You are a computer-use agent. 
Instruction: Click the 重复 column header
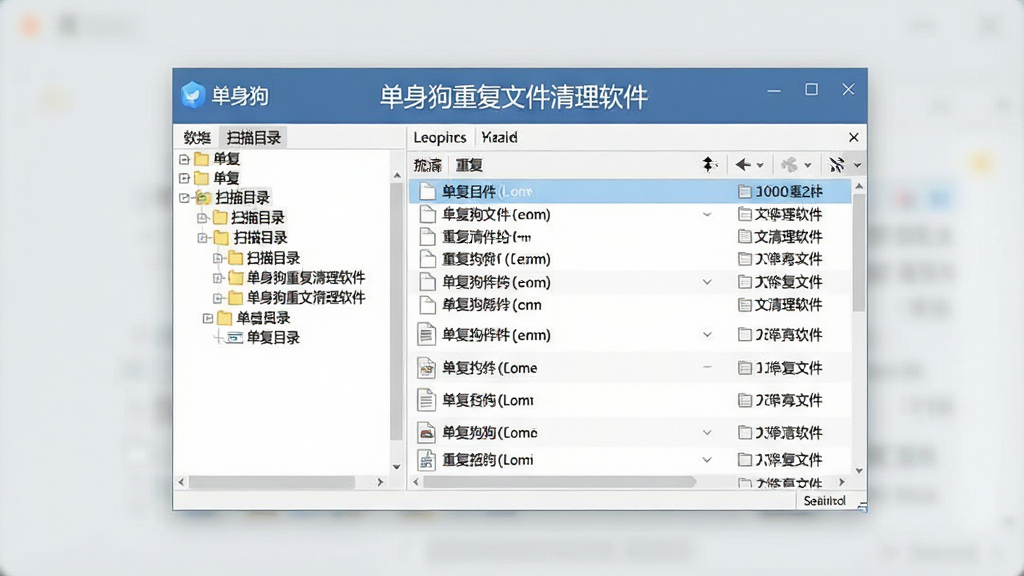[469, 165]
